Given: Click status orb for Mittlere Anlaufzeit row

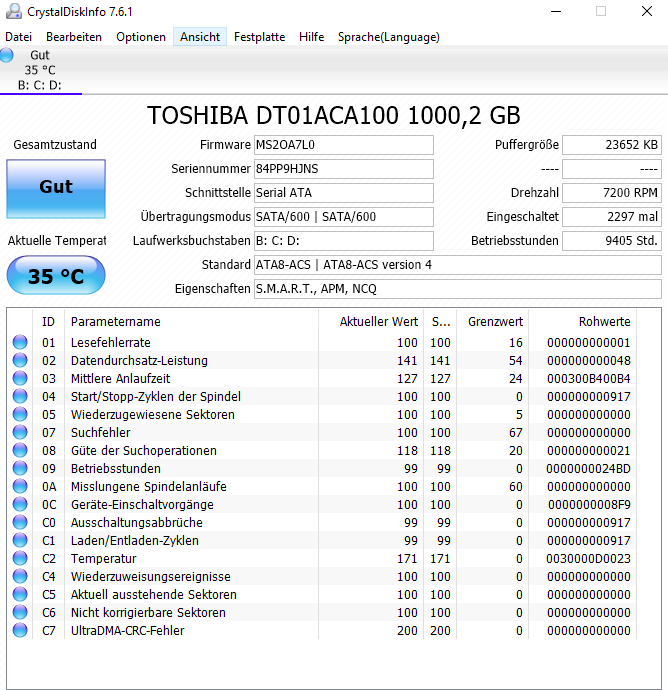Looking at the screenshot, I should point(20,378).
